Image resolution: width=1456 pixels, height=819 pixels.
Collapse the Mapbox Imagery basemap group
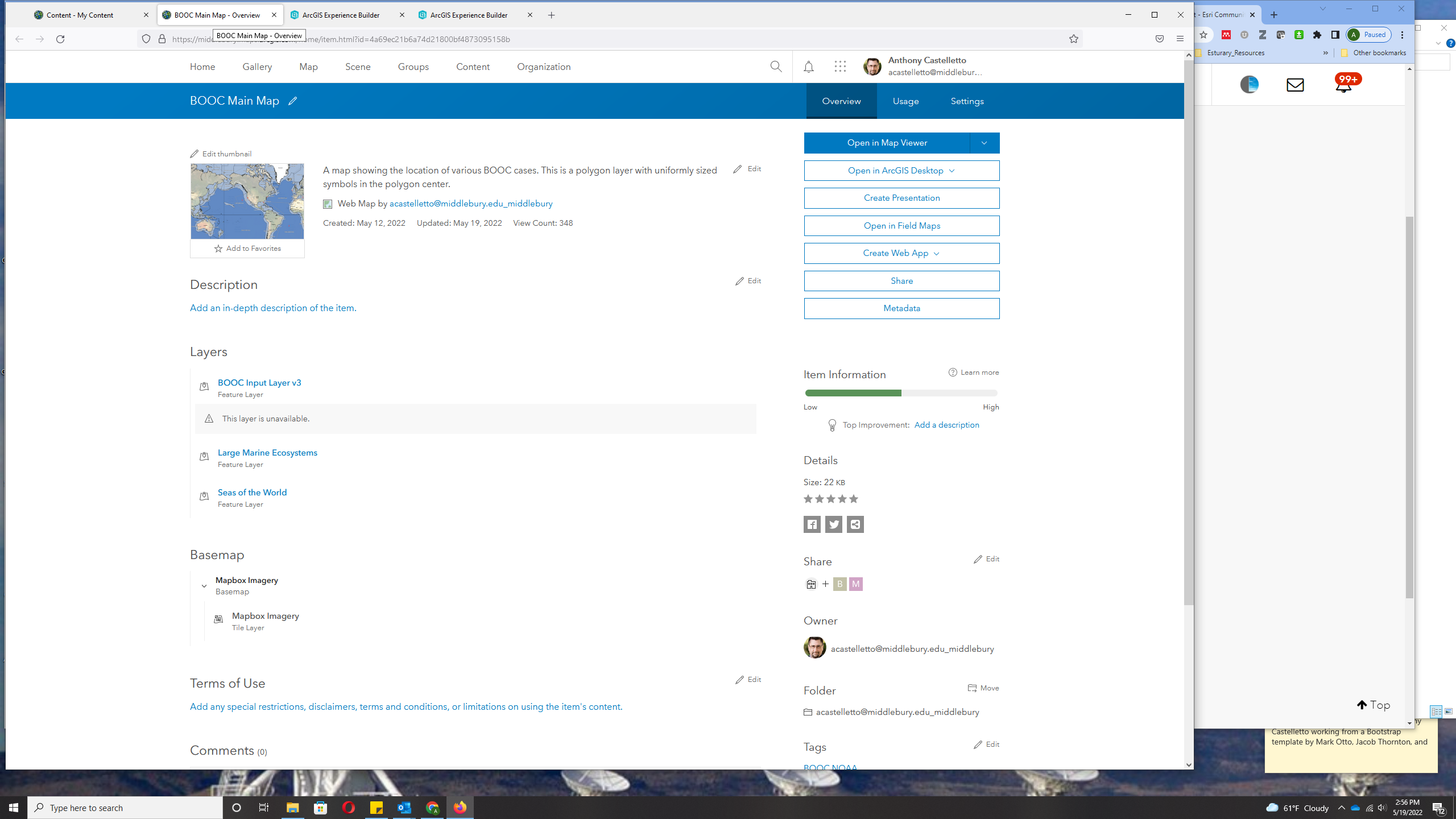coord(204,586)
